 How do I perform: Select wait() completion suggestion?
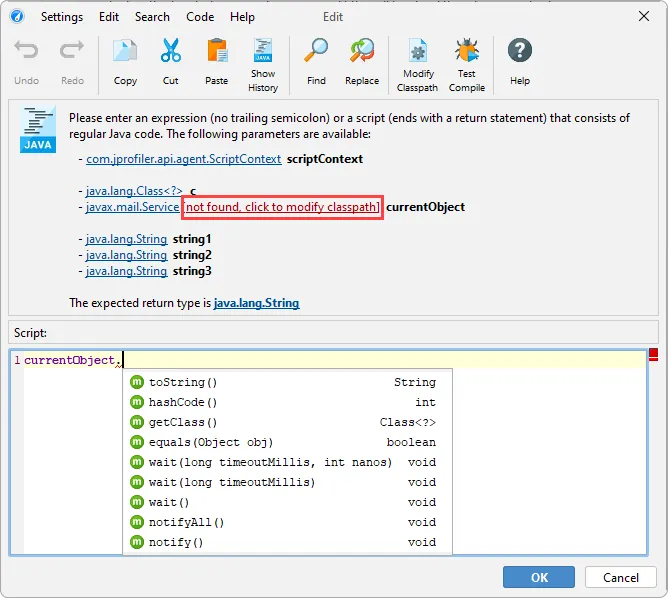(288, 502)
